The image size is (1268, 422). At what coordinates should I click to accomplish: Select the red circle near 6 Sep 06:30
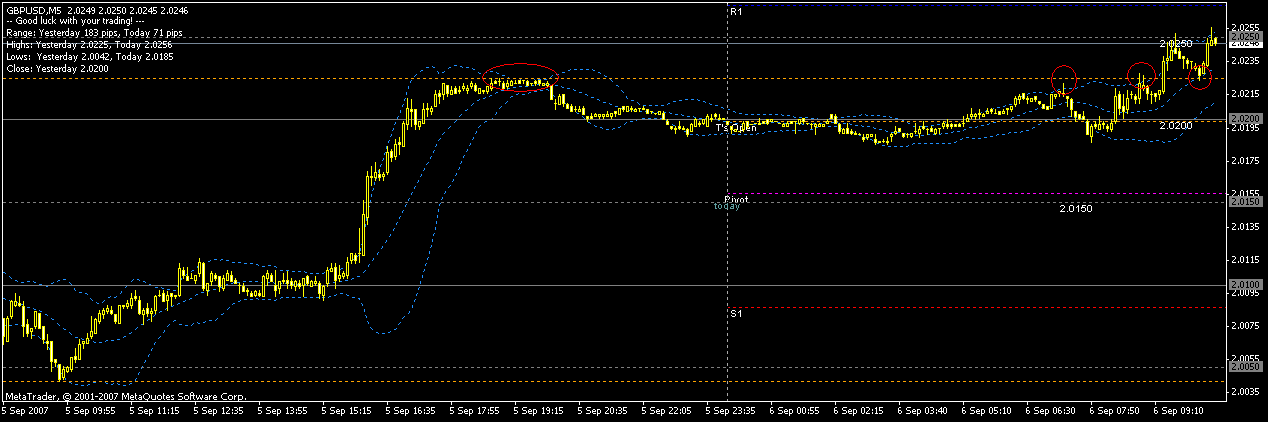tap(1064, 78)
